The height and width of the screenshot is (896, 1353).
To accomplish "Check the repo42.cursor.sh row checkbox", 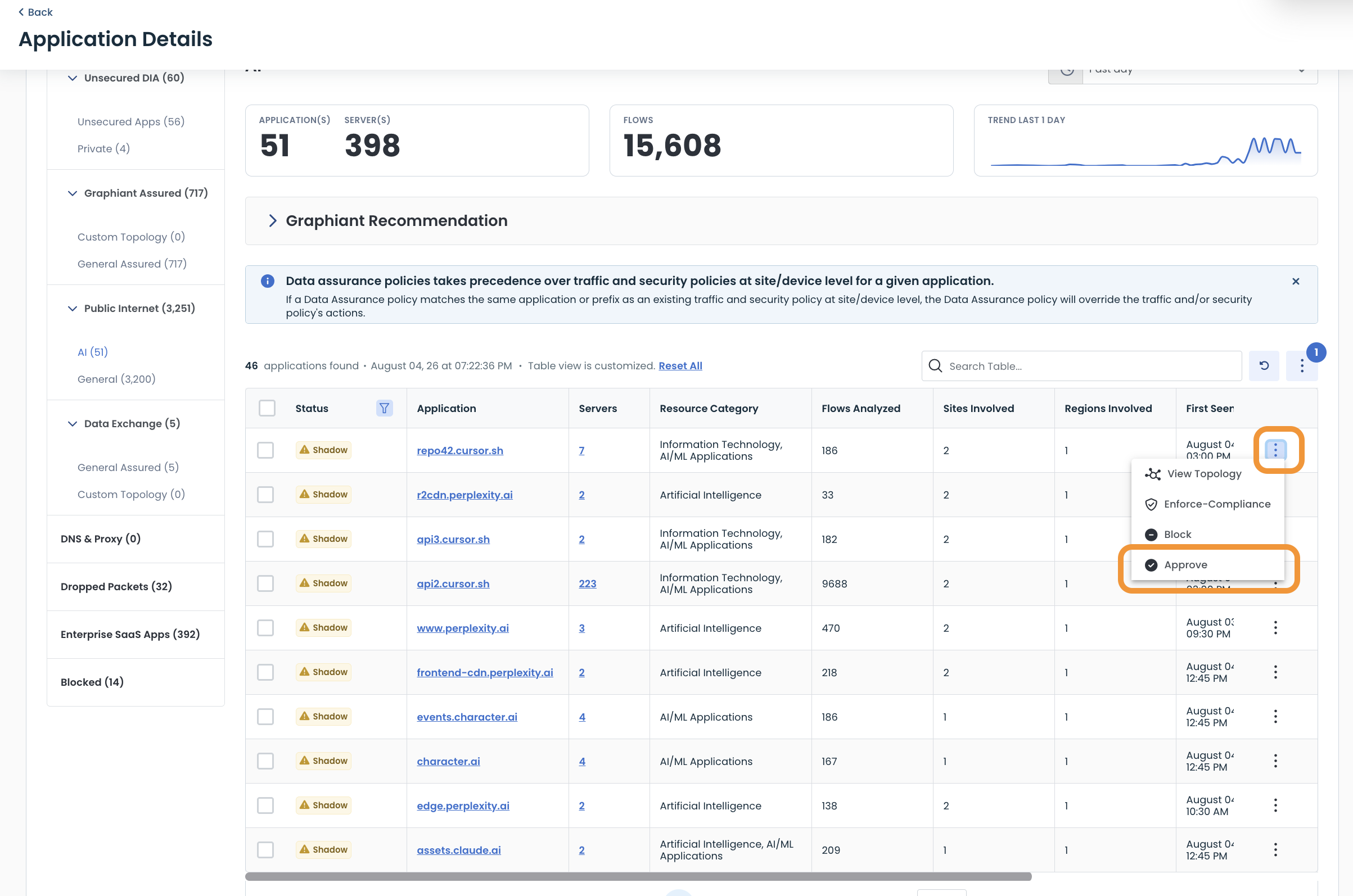I will click(265, 450).
